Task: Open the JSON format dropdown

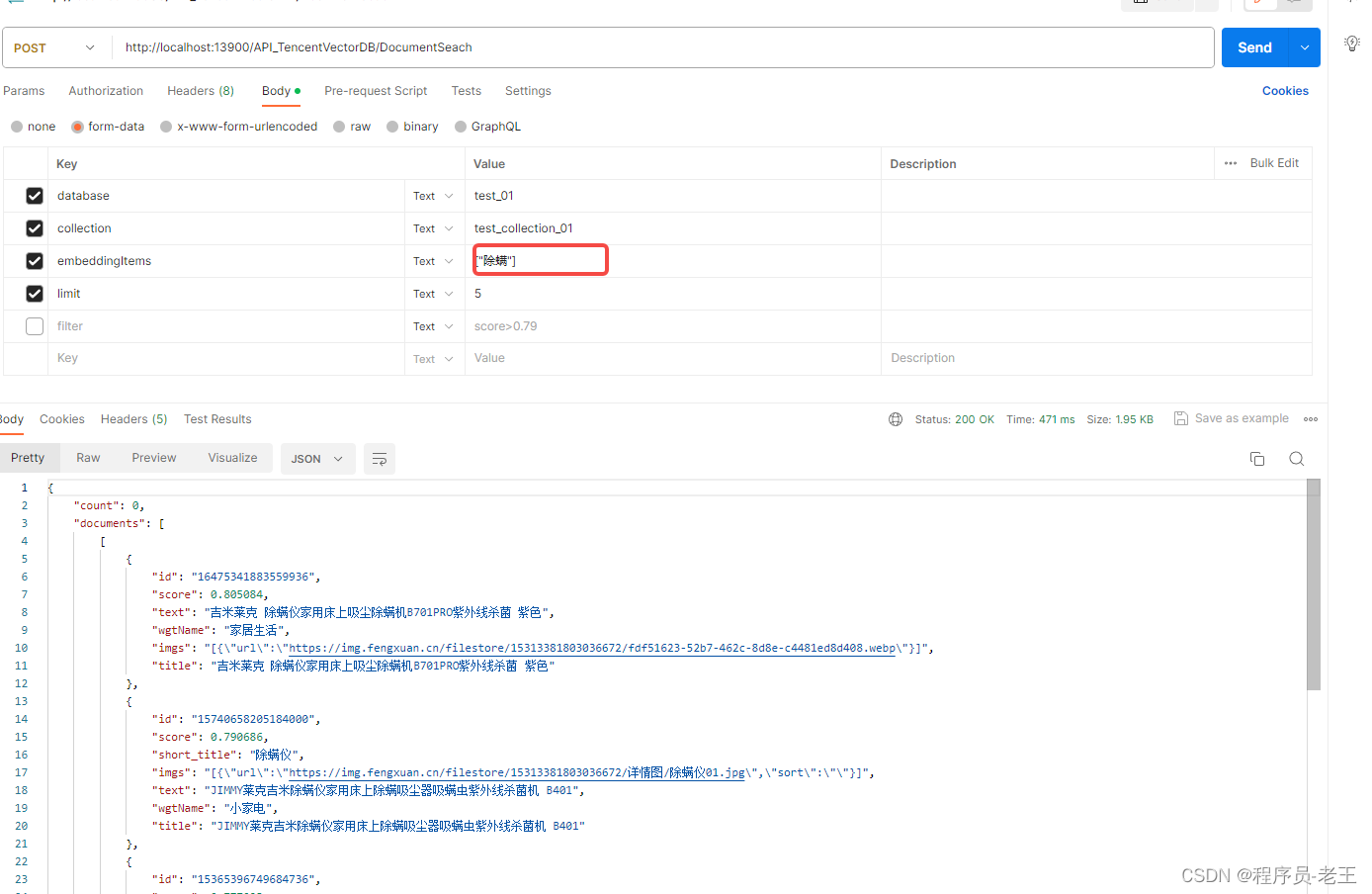Action: pyautogui.click(x=318, y=459)
